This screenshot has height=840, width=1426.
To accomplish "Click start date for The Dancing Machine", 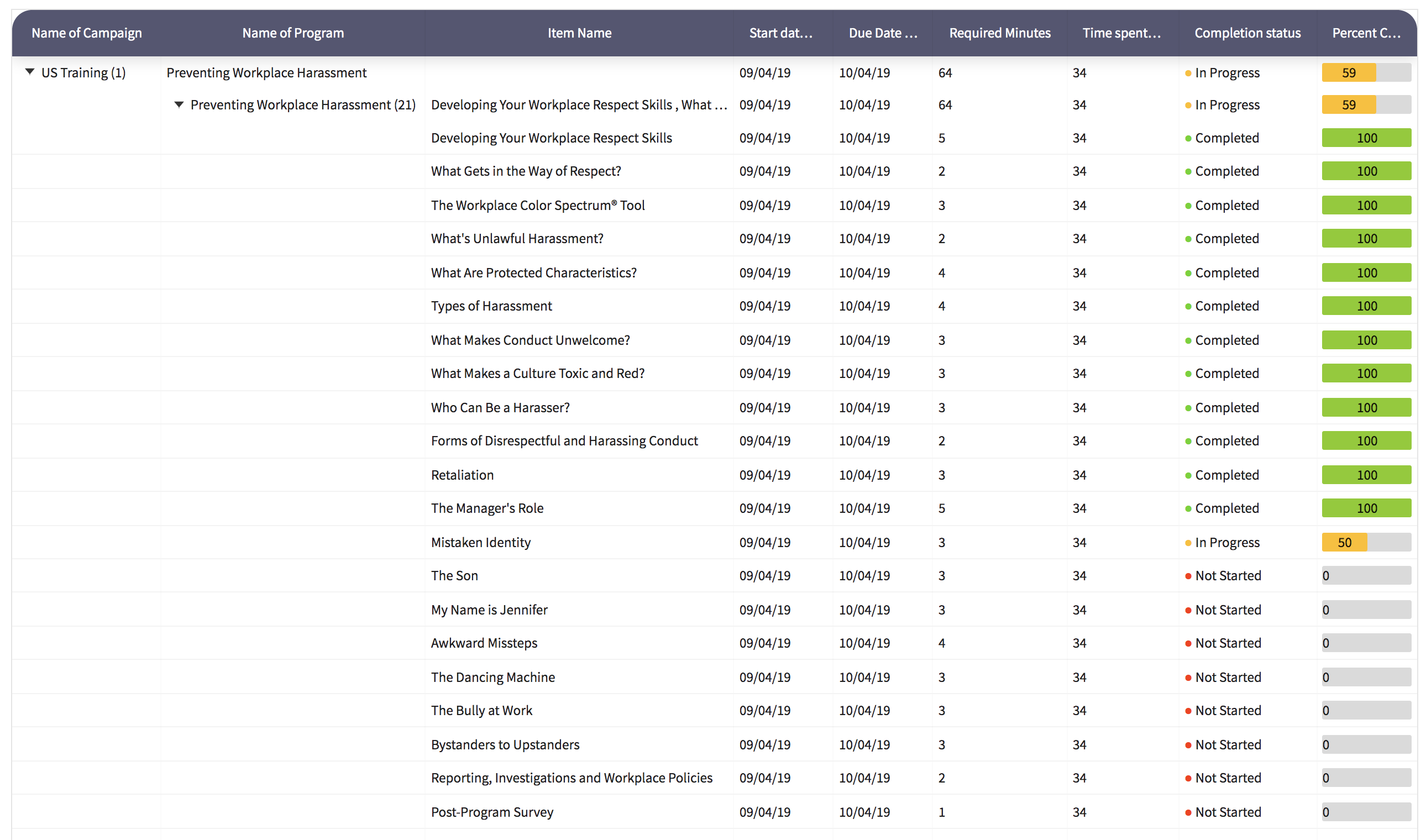I will [x=765, y=678].
